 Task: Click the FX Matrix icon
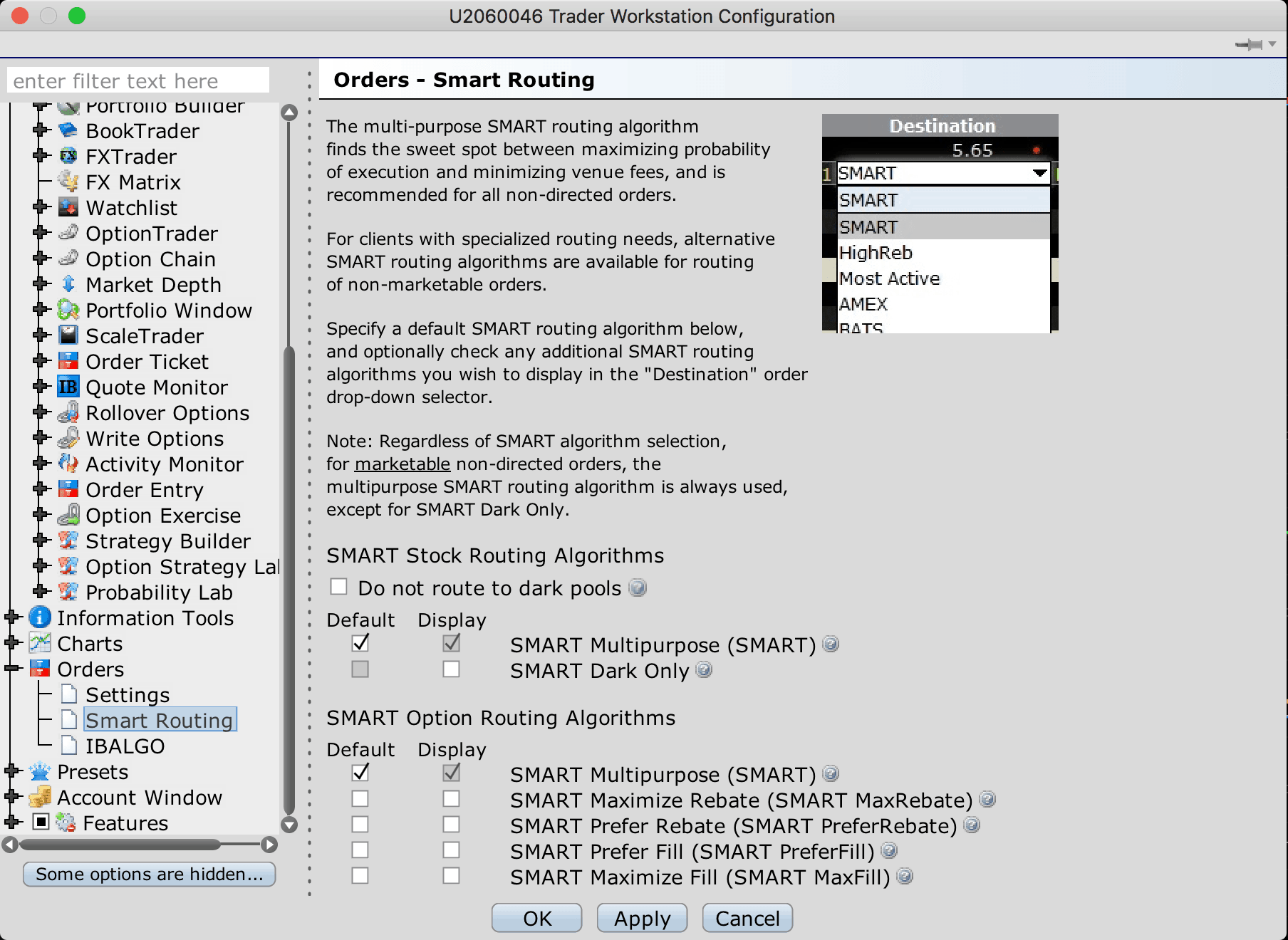68,182
